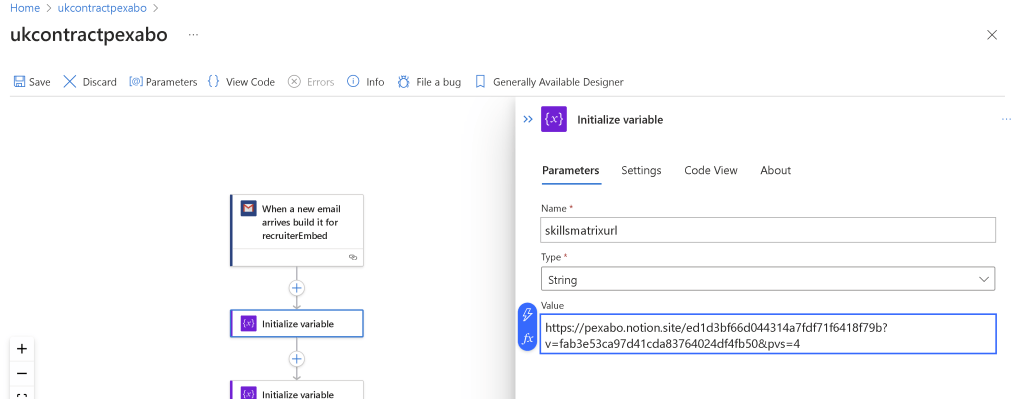
Task: Click the purple Initialize variable panel icon
Action: pos(553,119)
